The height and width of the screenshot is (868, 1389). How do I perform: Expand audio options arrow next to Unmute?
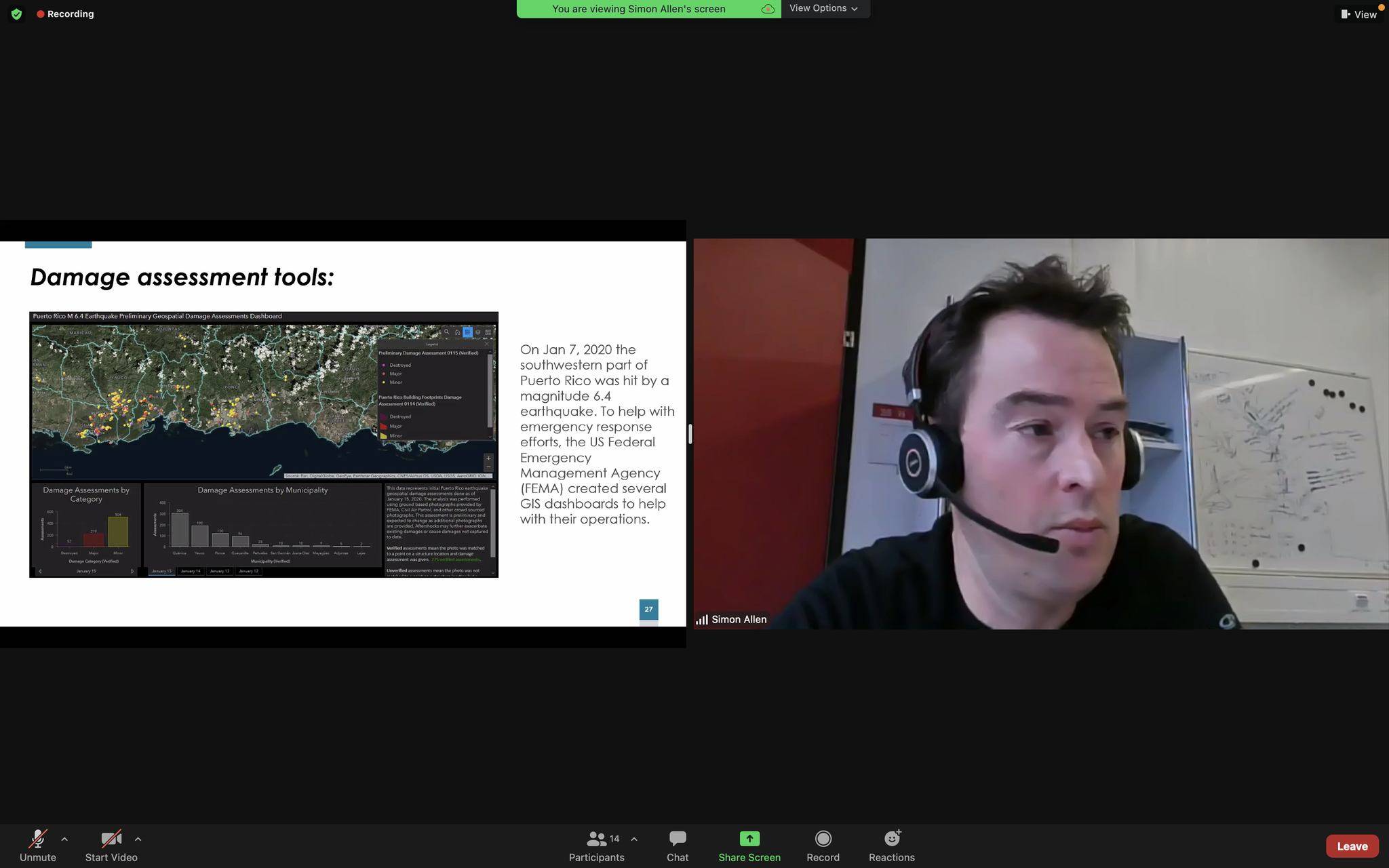(64, 839)
